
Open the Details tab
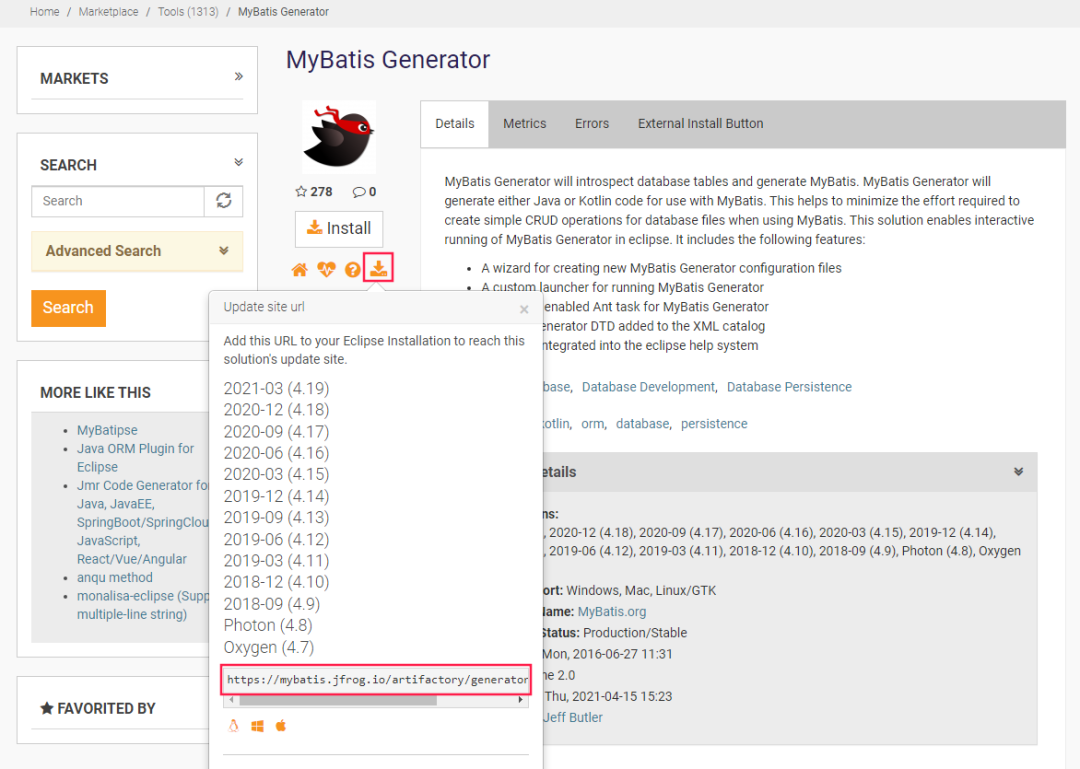click(455, 123)
